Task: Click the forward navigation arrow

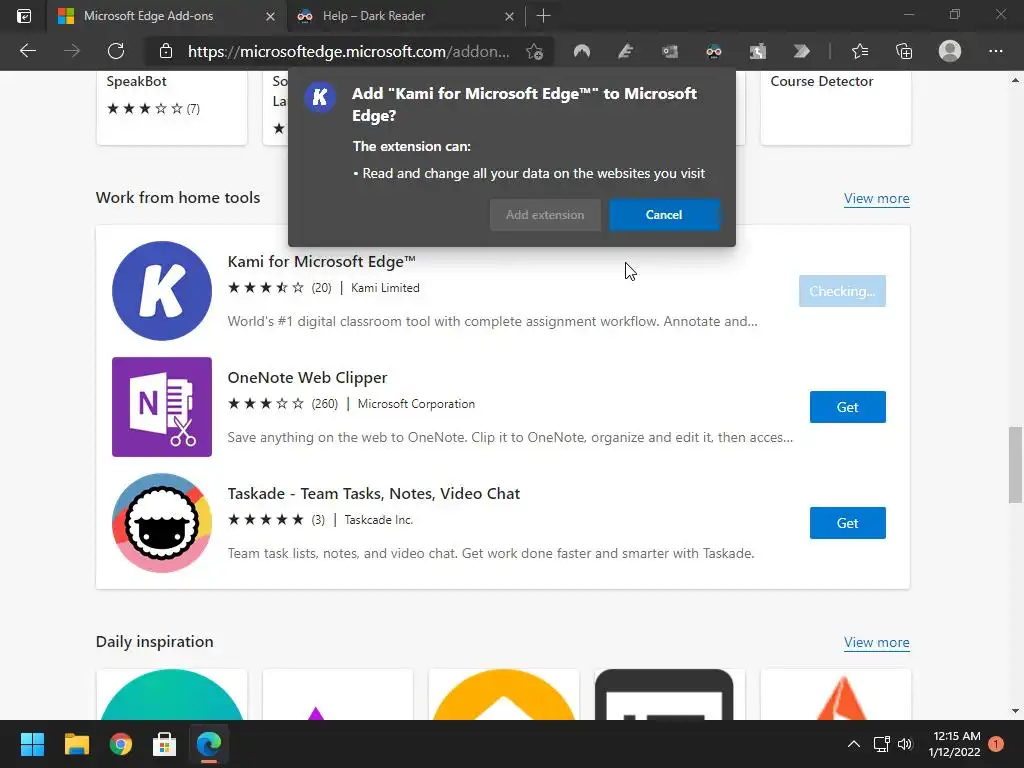Action: [72, 51]
